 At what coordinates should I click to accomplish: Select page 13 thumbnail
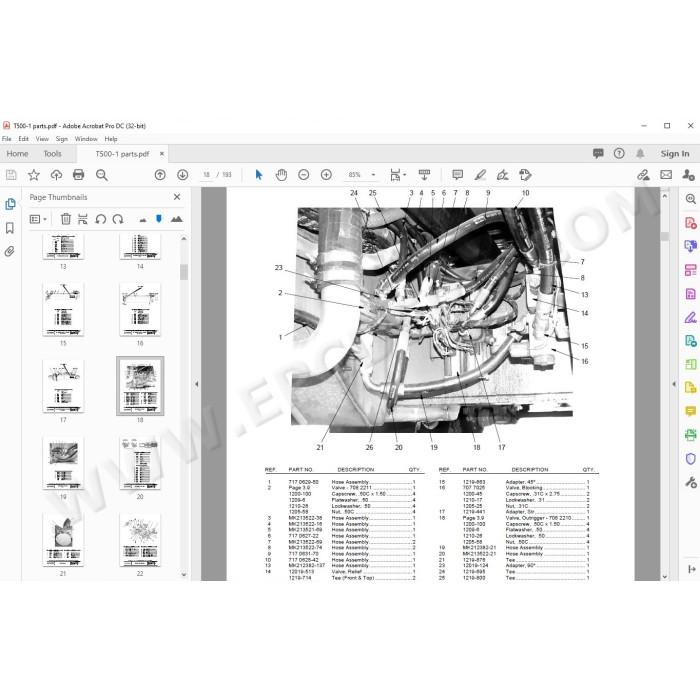63,246
